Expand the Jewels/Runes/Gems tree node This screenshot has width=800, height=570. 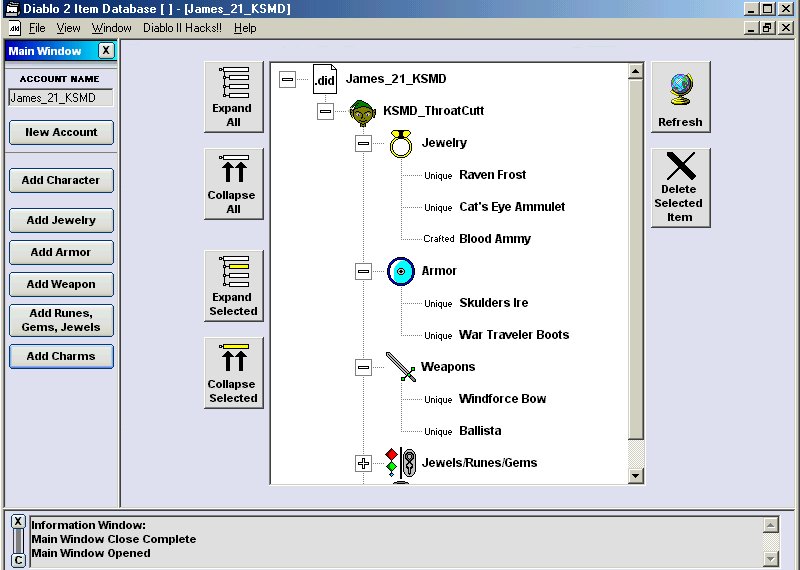[363, 463]
